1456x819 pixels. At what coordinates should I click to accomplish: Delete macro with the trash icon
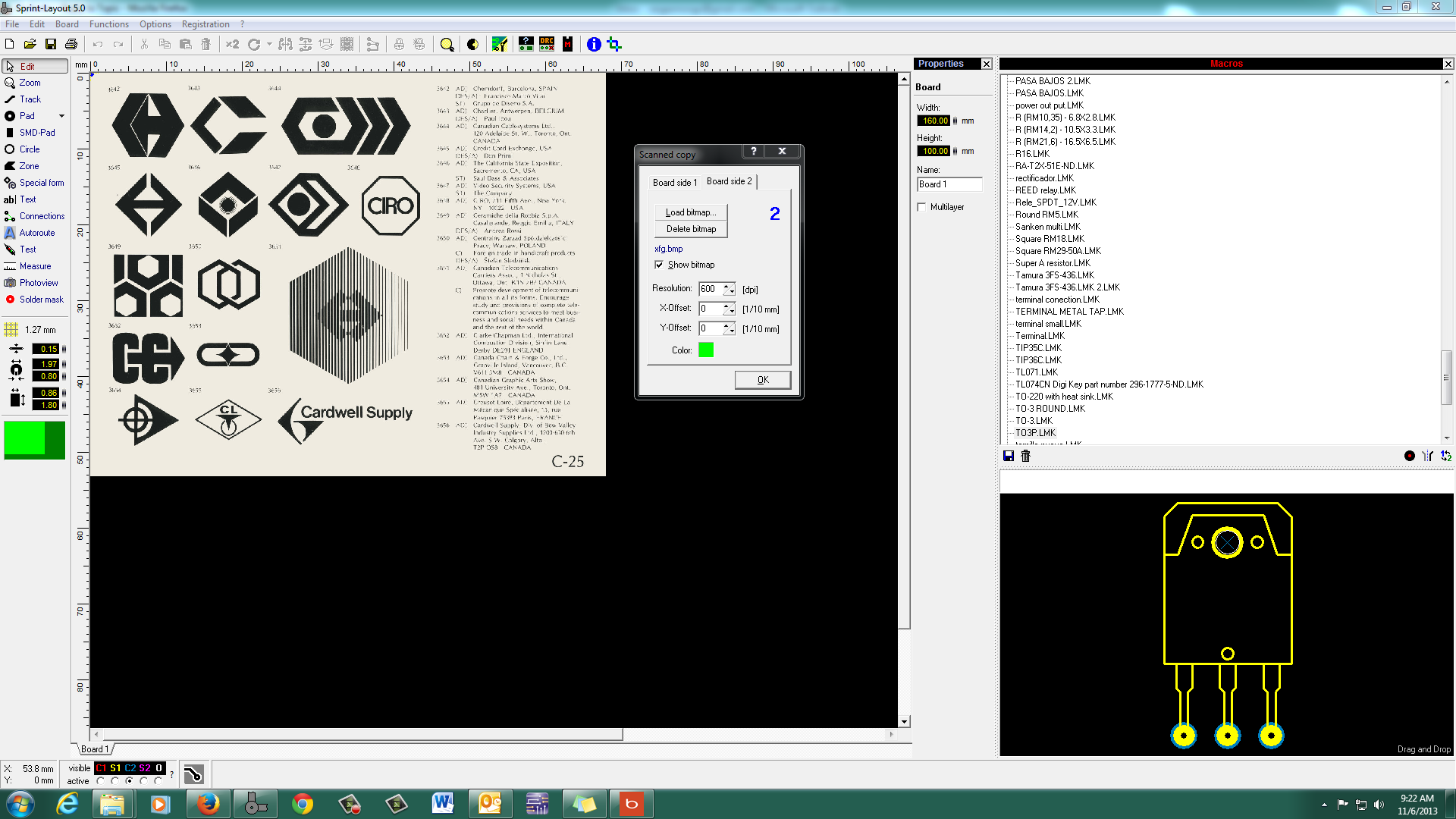[x=1026, y=456]
